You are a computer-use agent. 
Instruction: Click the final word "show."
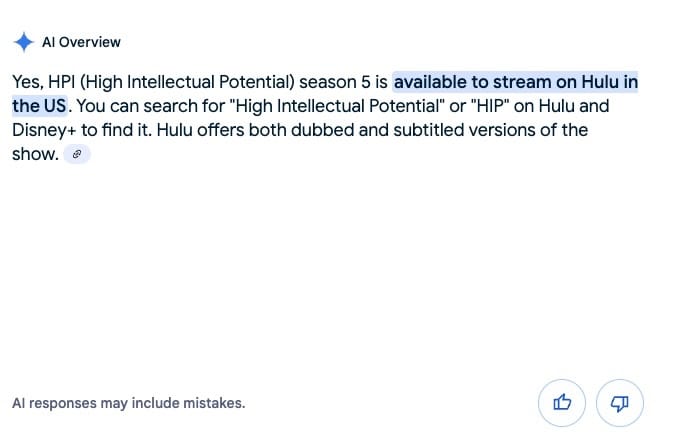click(x=35, y=154)
